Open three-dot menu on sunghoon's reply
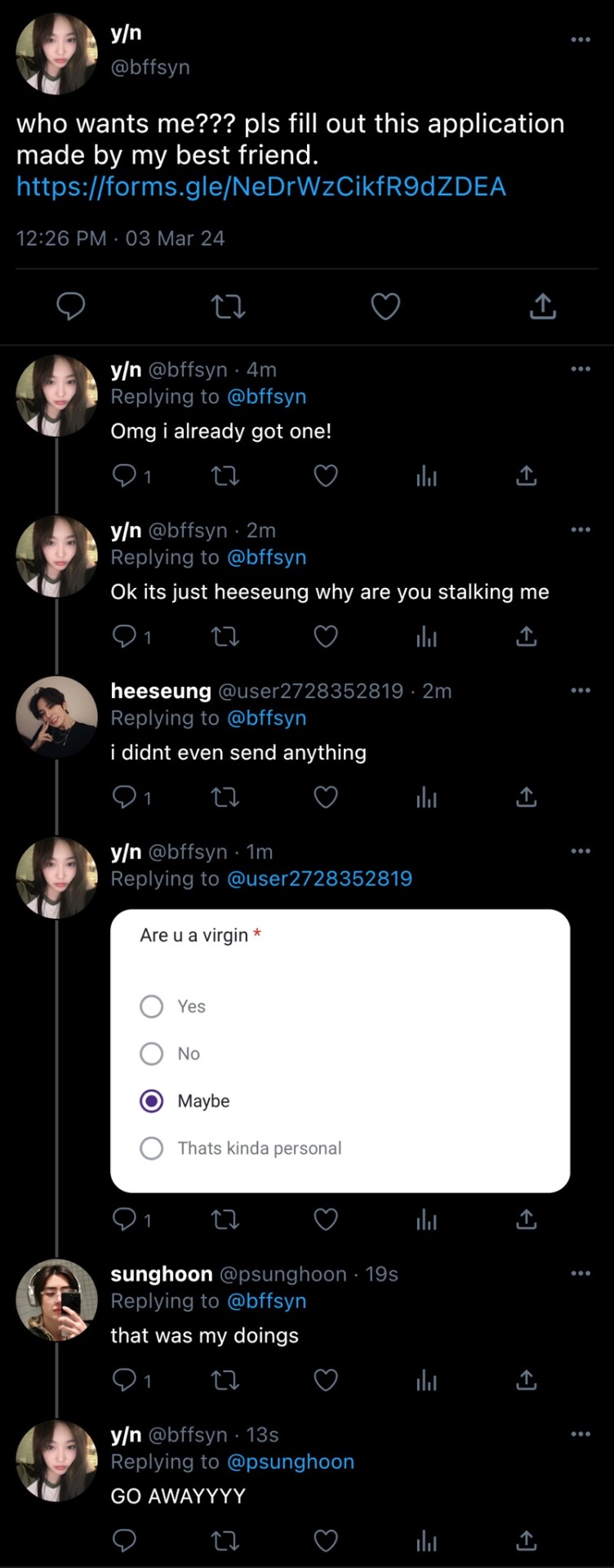 point(581,1273)
